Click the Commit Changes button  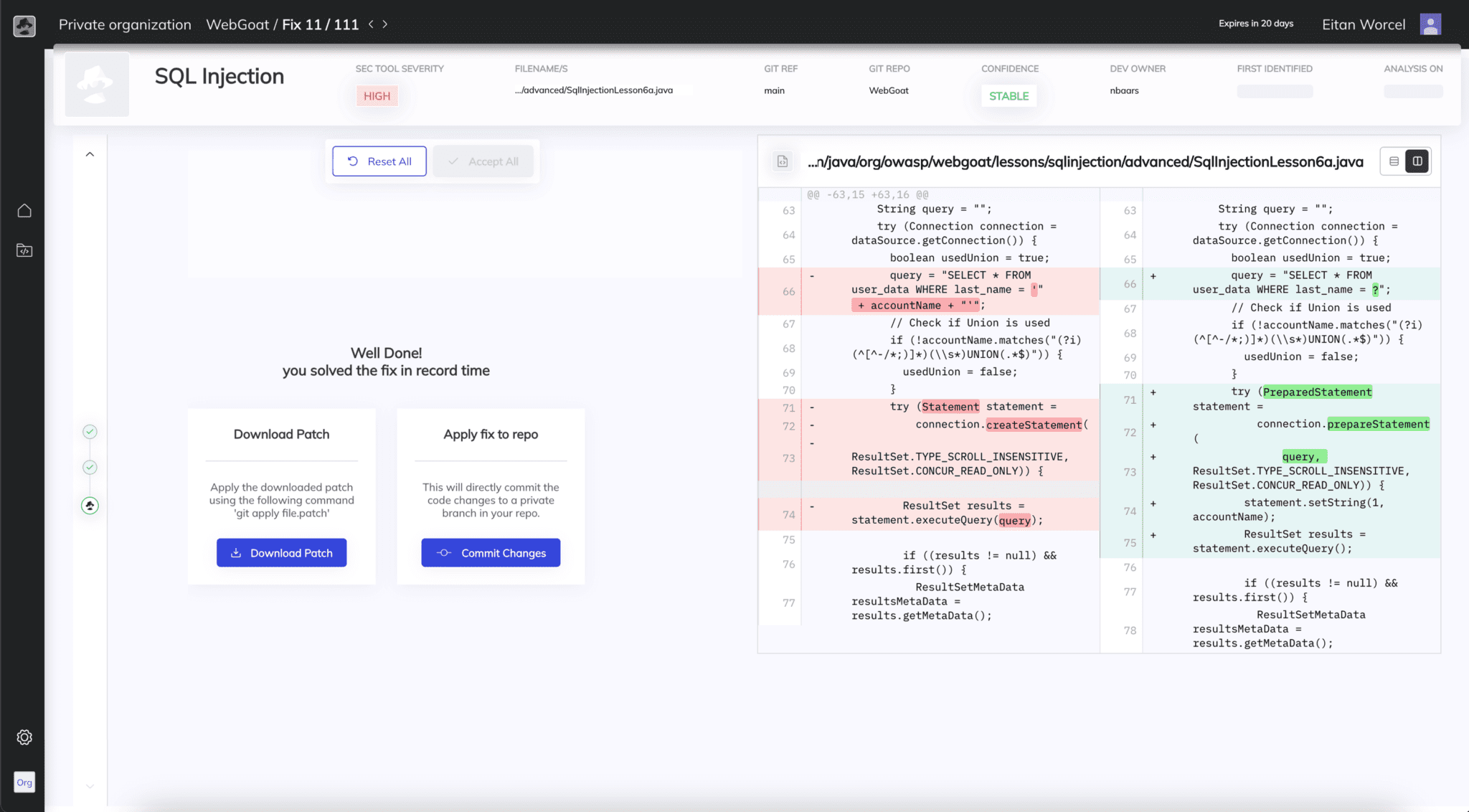coord(491,552)
